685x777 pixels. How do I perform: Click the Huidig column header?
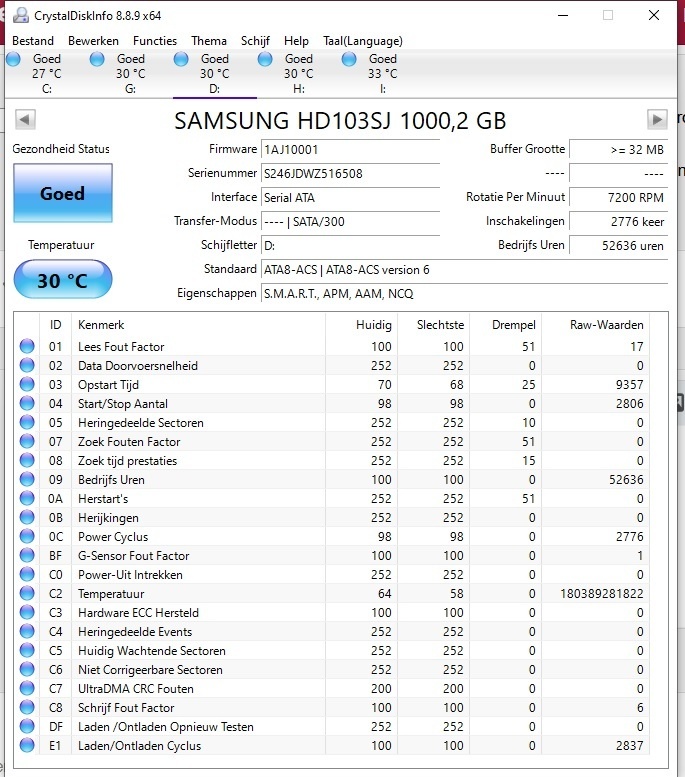(361, 325)
